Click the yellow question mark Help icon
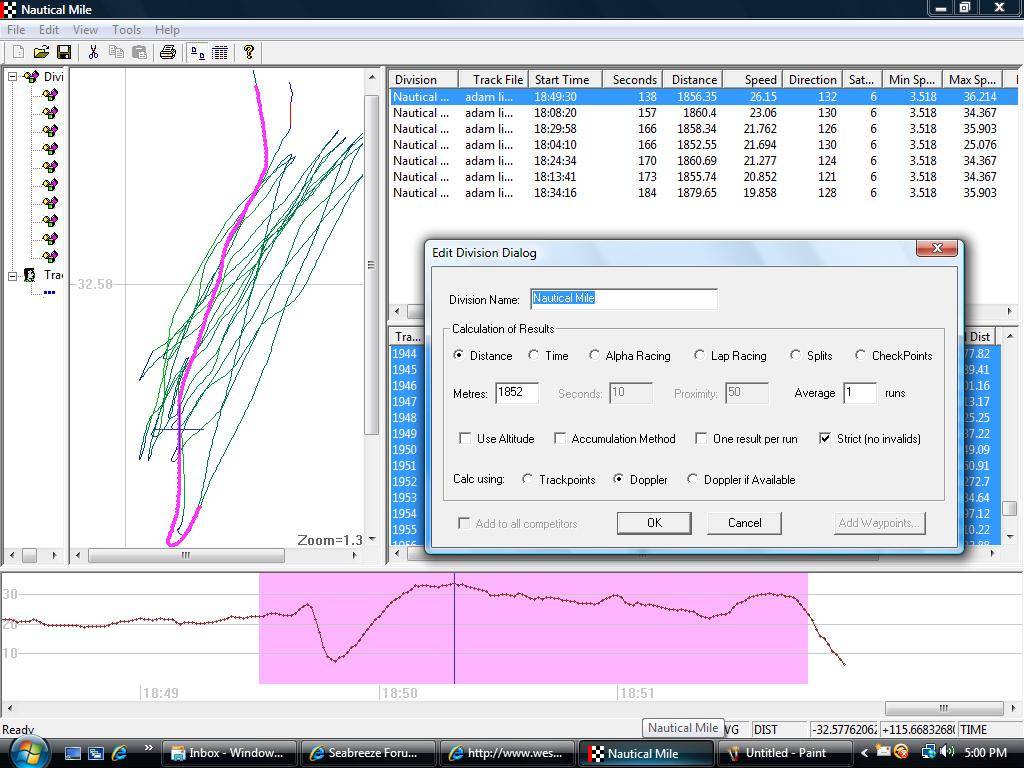Screen dimensions: 1024x768 [x=249, y=52]
